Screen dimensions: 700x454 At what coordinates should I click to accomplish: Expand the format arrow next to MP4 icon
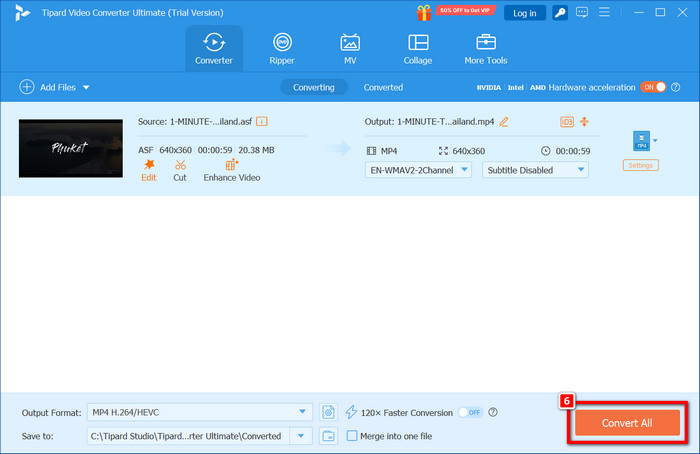[x=655, y=141]
